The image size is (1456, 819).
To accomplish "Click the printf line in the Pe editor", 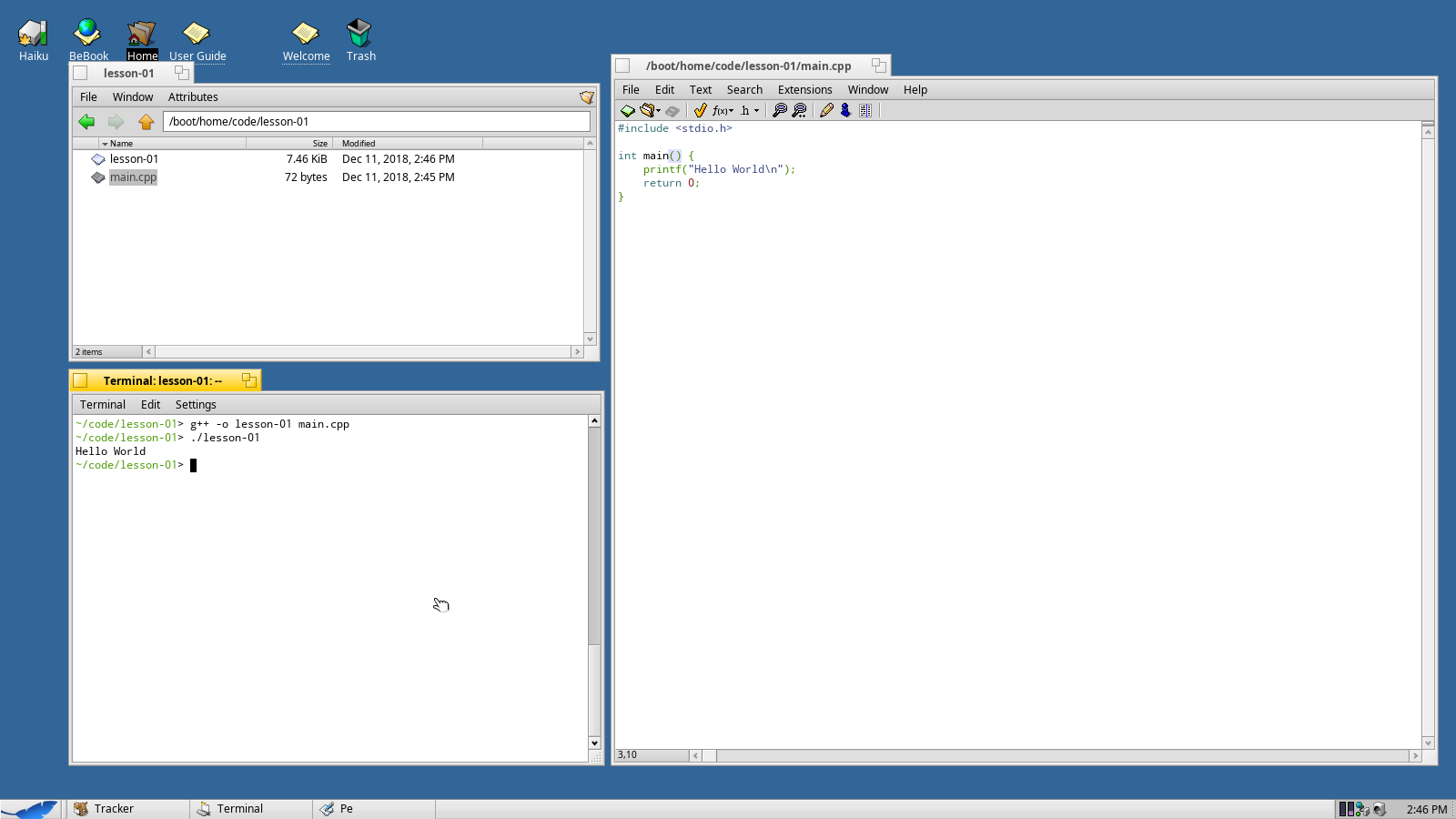I will click(719, 169).
